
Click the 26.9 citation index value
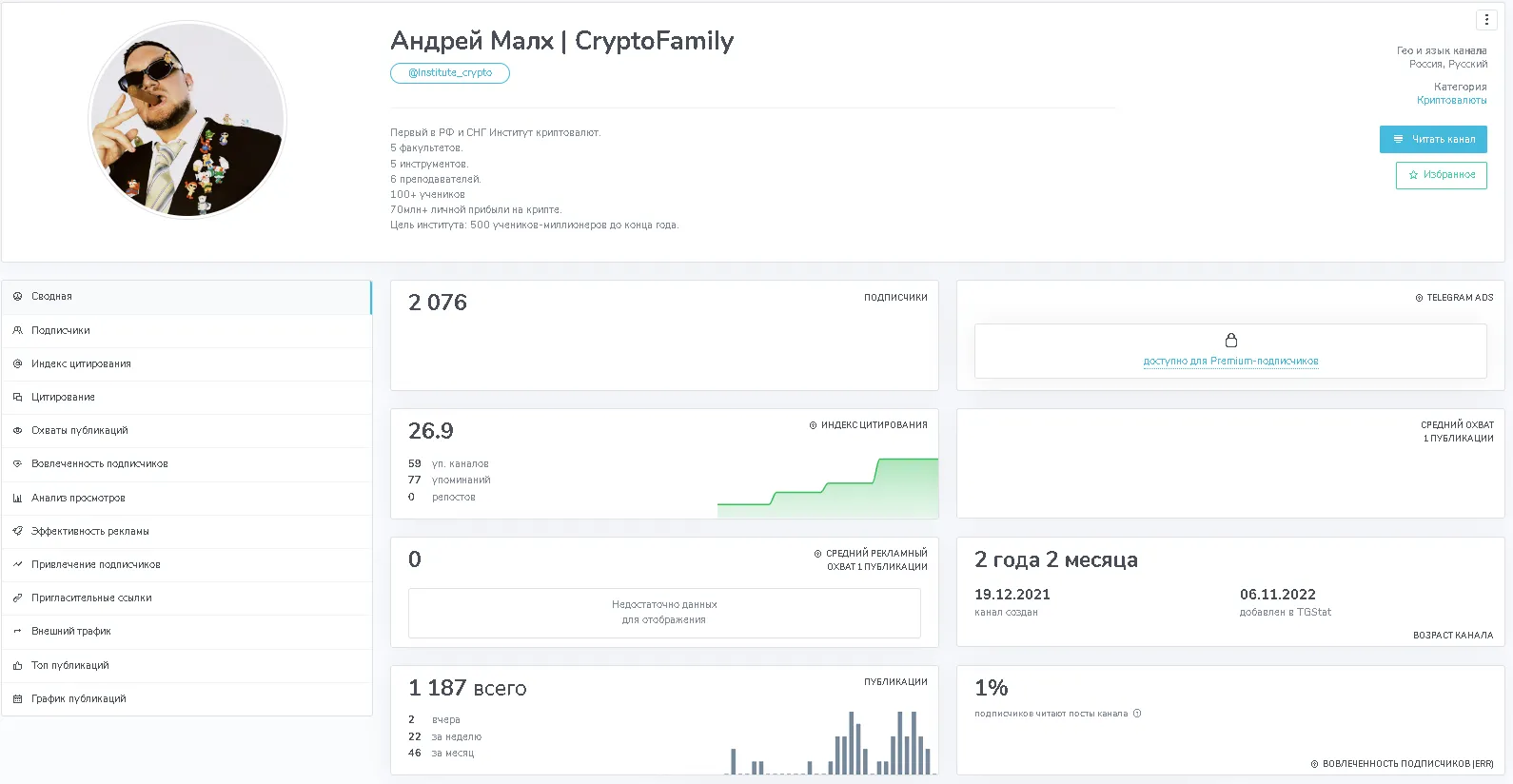point(431,431)
